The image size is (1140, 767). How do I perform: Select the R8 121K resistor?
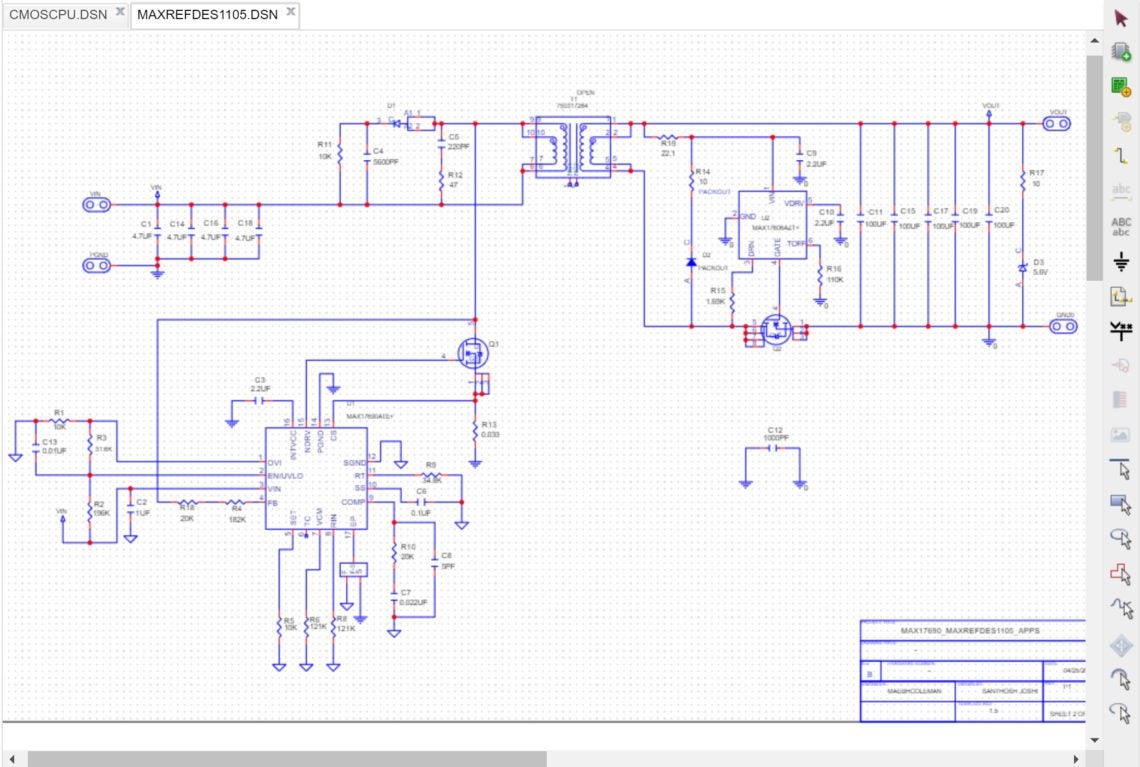(334, 626)
